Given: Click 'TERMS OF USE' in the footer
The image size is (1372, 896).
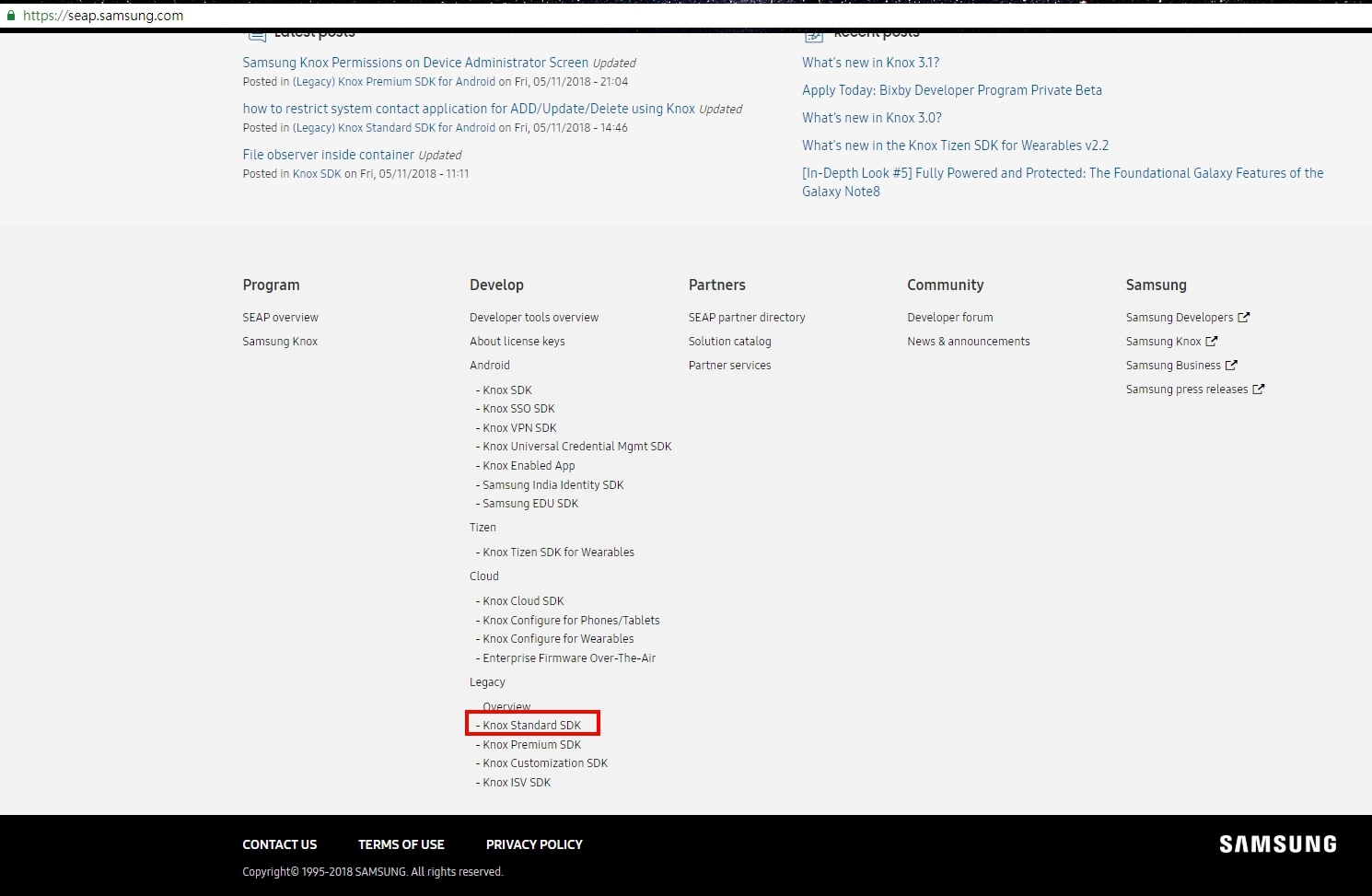Looking at the screenshot, I should (401, 844).
